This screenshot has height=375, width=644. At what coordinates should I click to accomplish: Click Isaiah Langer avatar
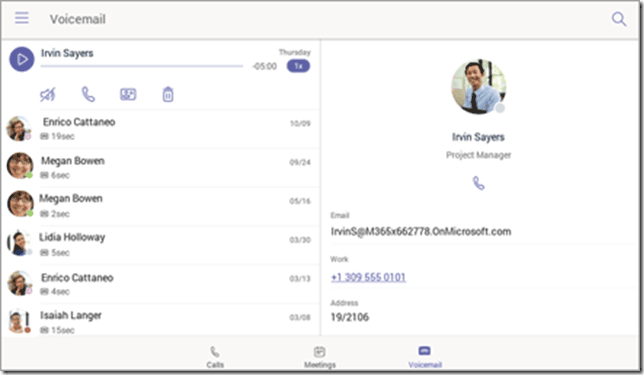point(20,321)
